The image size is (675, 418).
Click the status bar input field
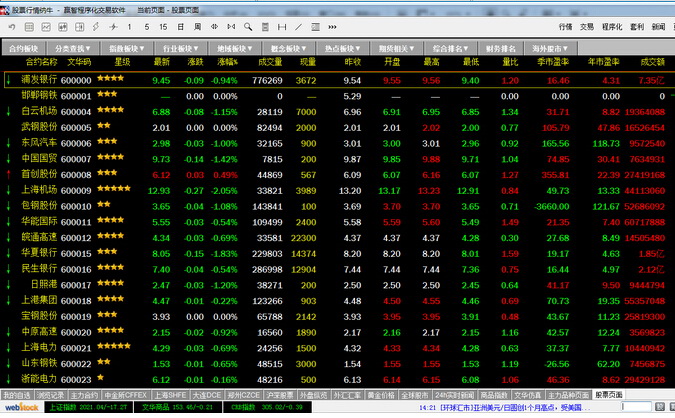[x=637, y=407]
